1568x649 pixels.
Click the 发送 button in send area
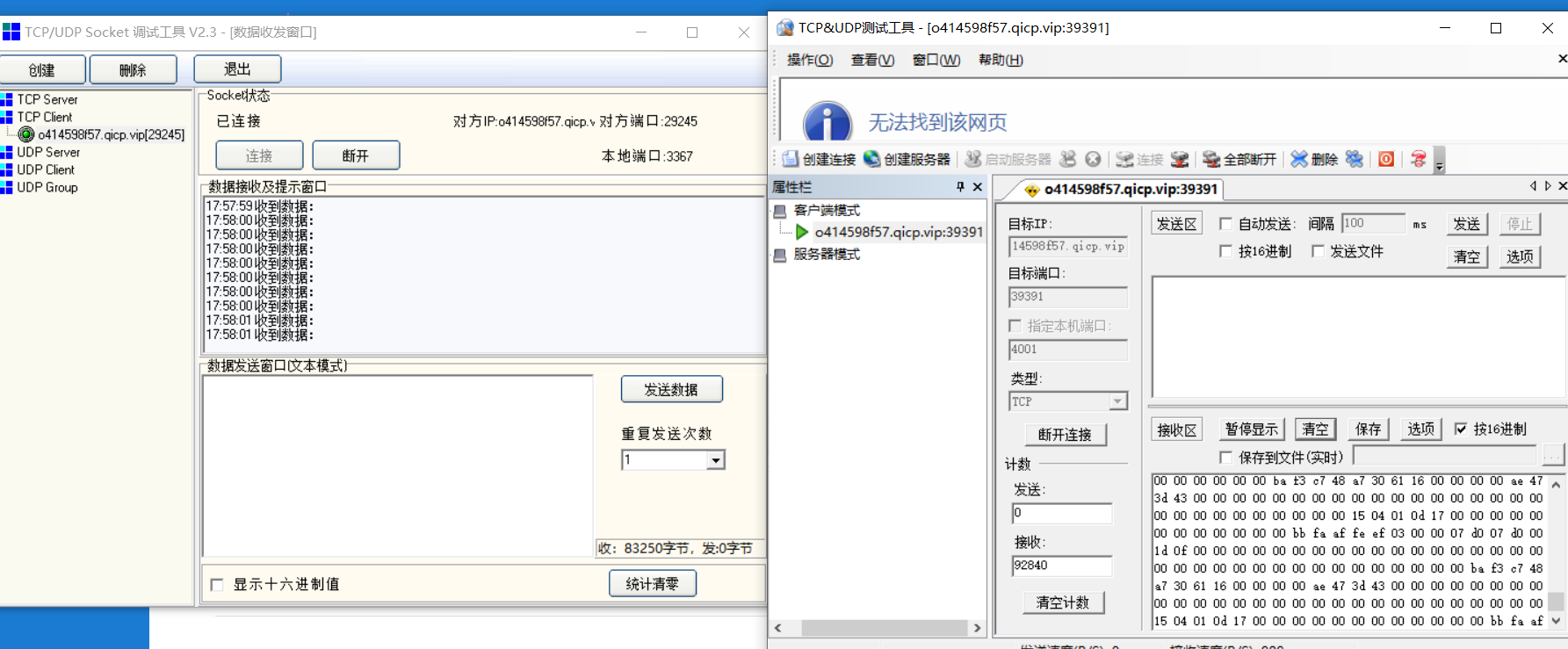tap(1466, 224)
